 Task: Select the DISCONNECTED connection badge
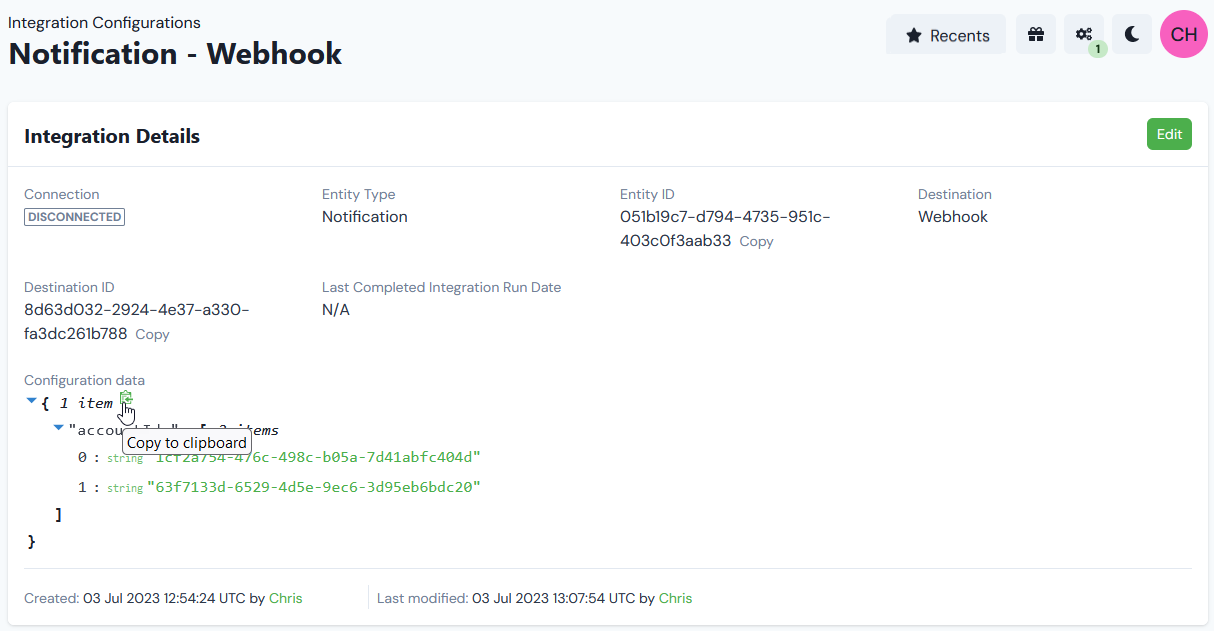(x=74, y=216)
